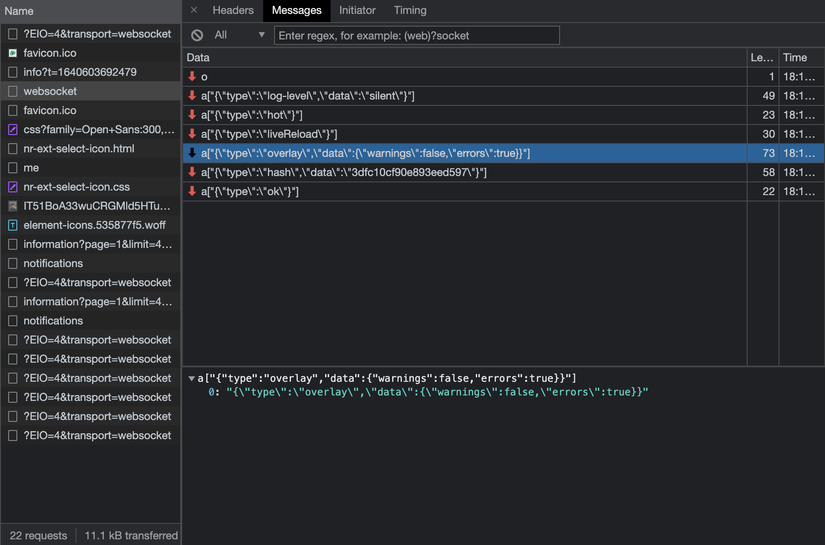The image size is (825, 545).
Task: Click the css?family=Open+Sans stylesheet icon
Action: point(13,129)
